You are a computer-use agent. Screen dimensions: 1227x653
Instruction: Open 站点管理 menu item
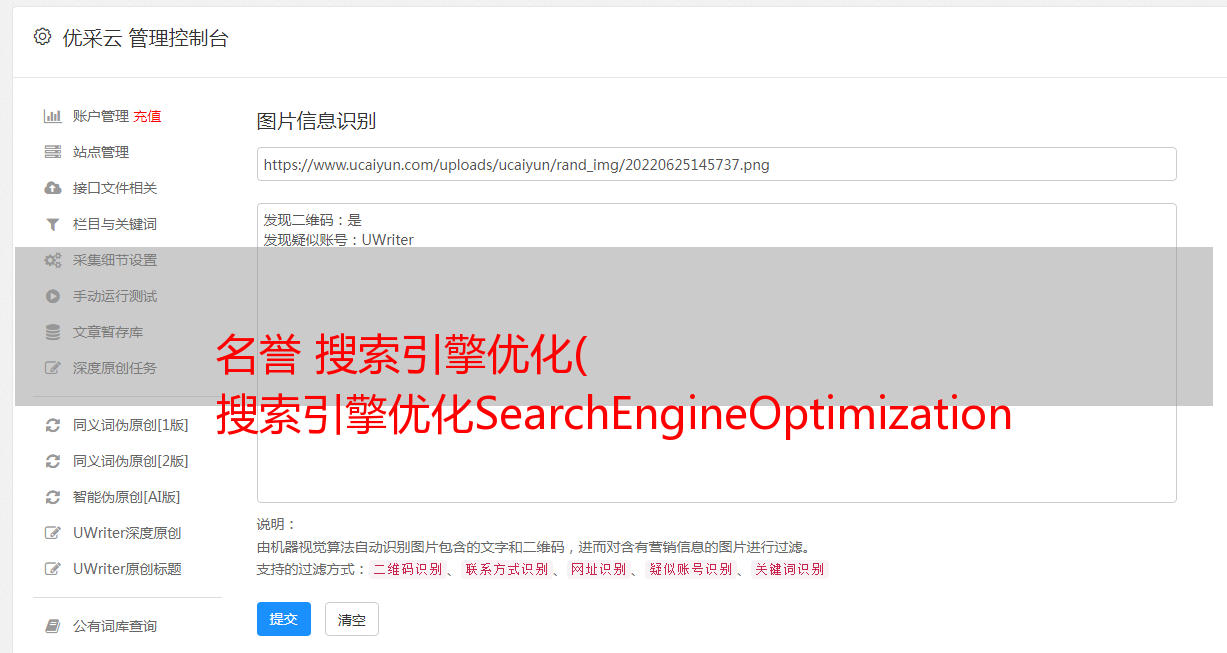pos(101,152)
